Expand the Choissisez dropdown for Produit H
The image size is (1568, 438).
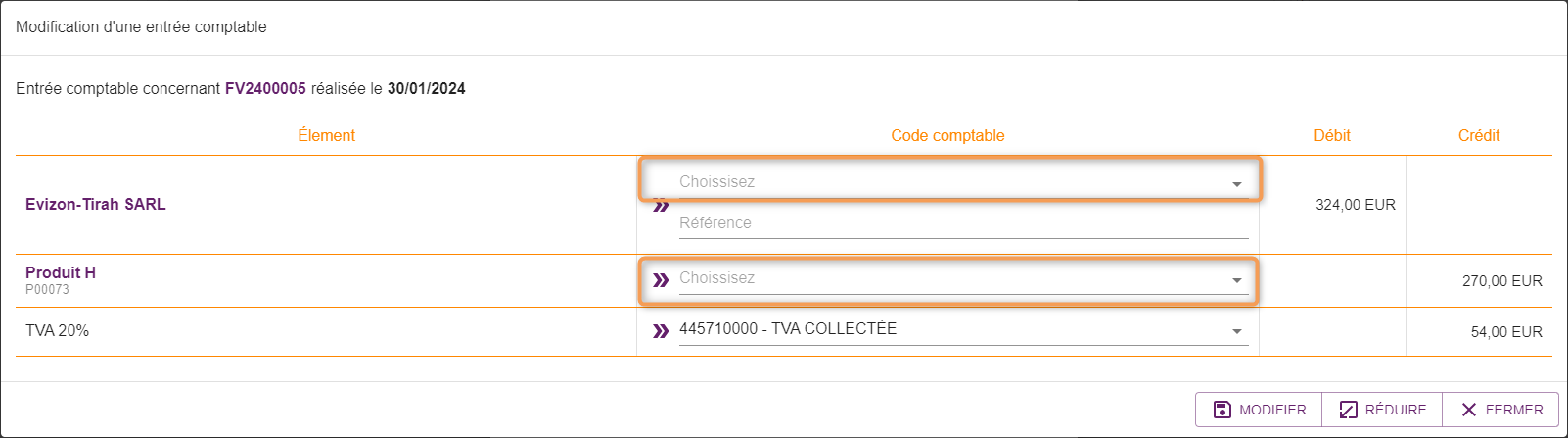click(x=963, y=278)
